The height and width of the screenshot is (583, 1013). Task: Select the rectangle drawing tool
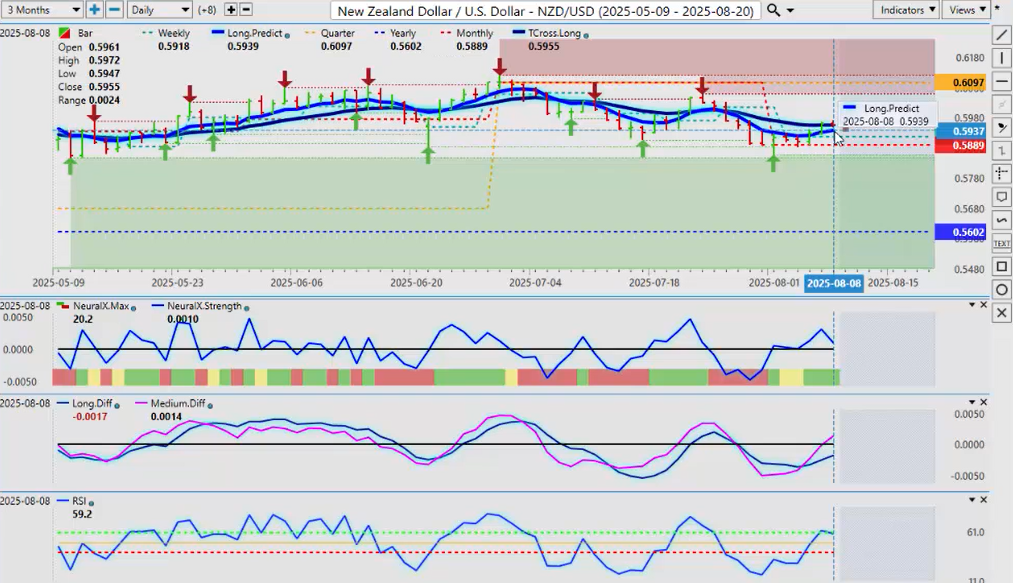(1002, 266)
